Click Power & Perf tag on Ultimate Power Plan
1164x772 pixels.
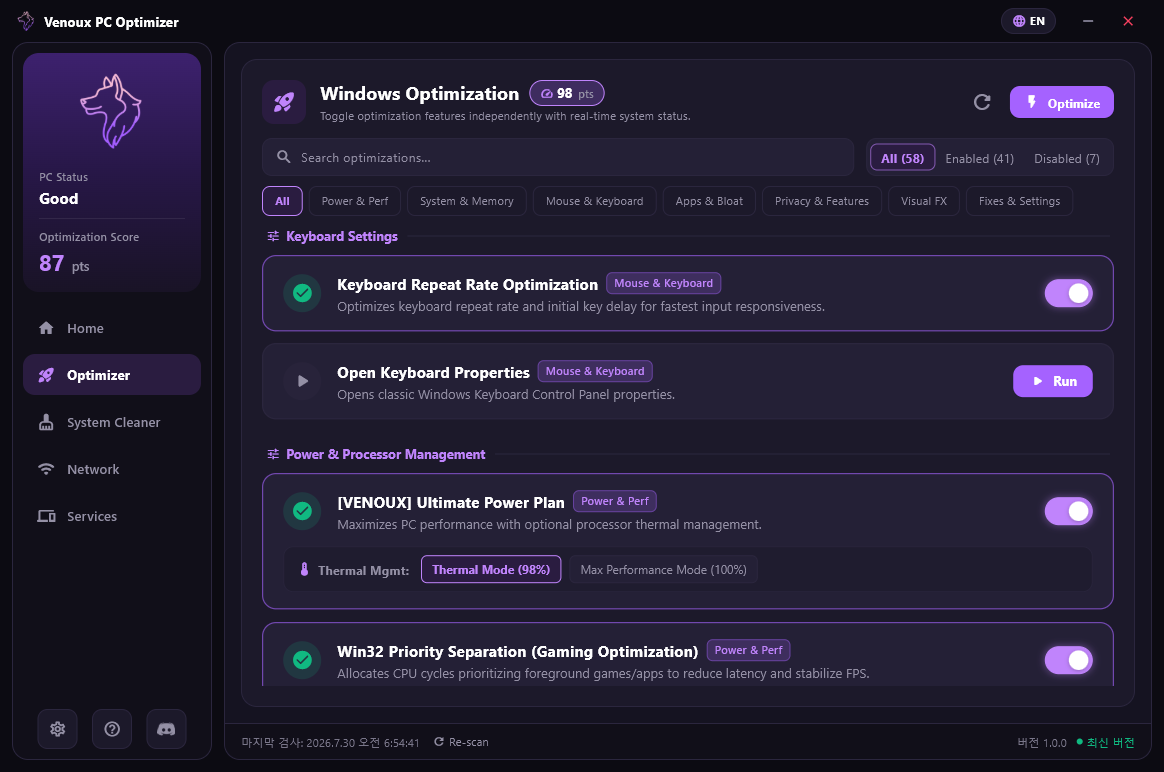615,501
